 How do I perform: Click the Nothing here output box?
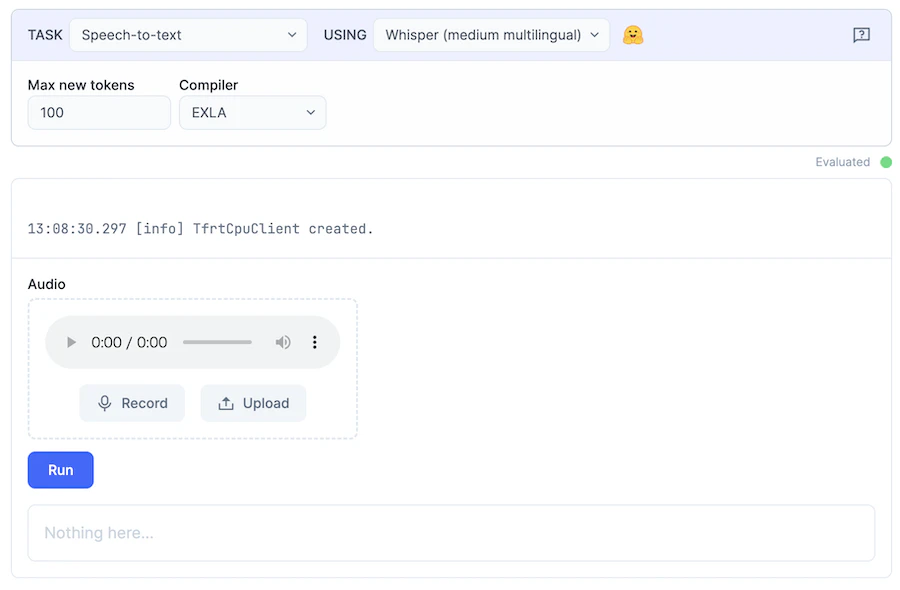tap(451, 533)
